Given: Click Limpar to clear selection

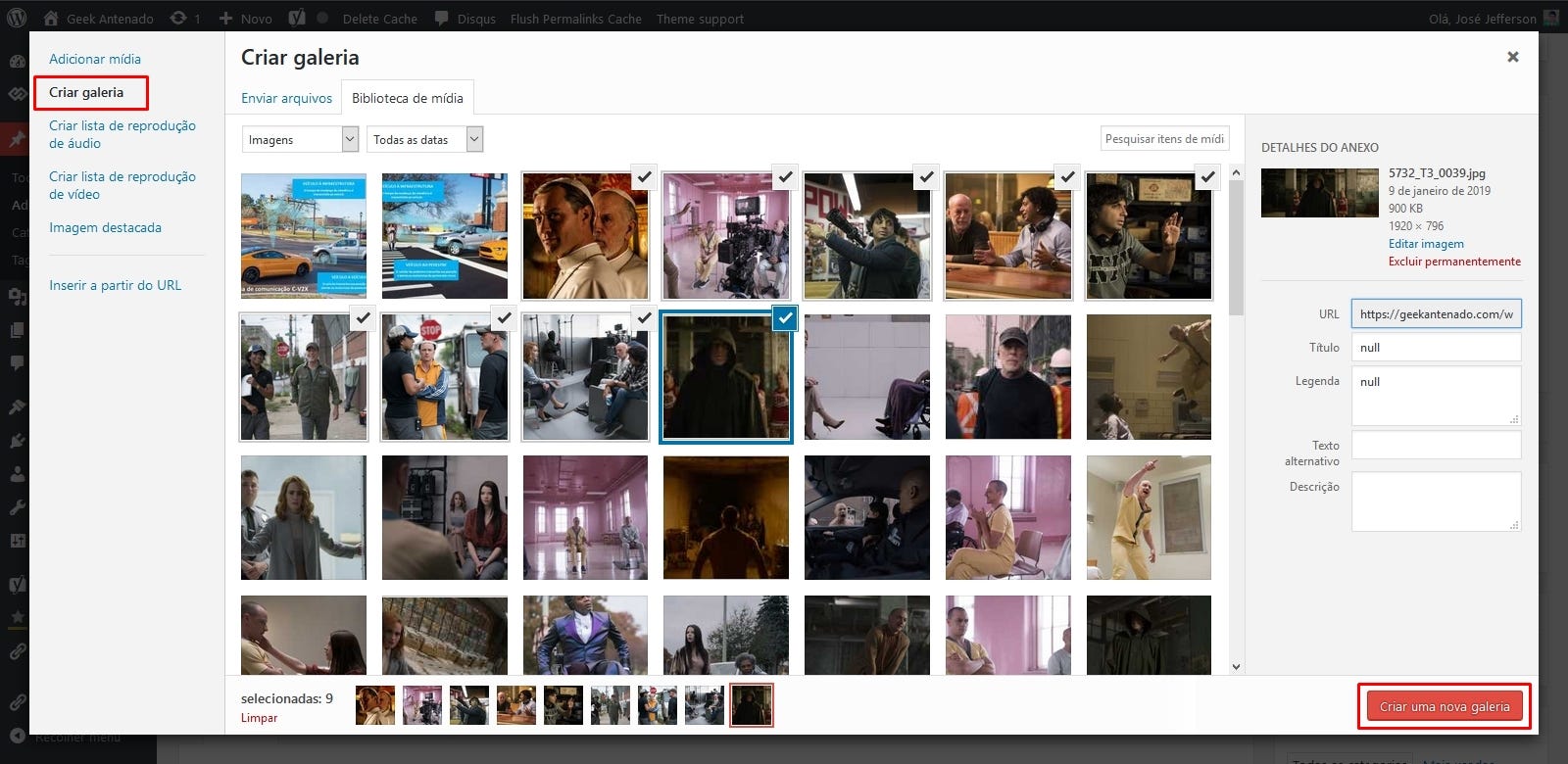Looking at the screenshot, I should click(259, 718).
